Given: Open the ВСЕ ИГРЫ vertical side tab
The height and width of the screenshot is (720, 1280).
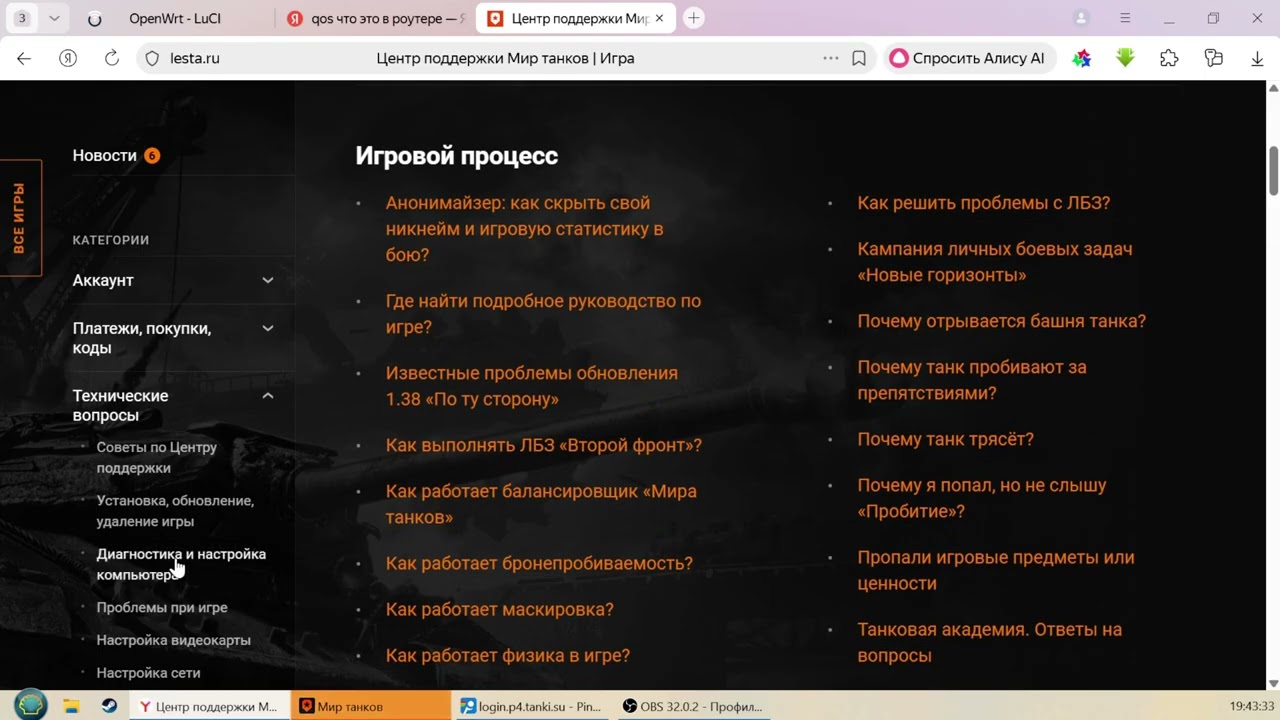Looking at the screenshot, I should point(20,217).
